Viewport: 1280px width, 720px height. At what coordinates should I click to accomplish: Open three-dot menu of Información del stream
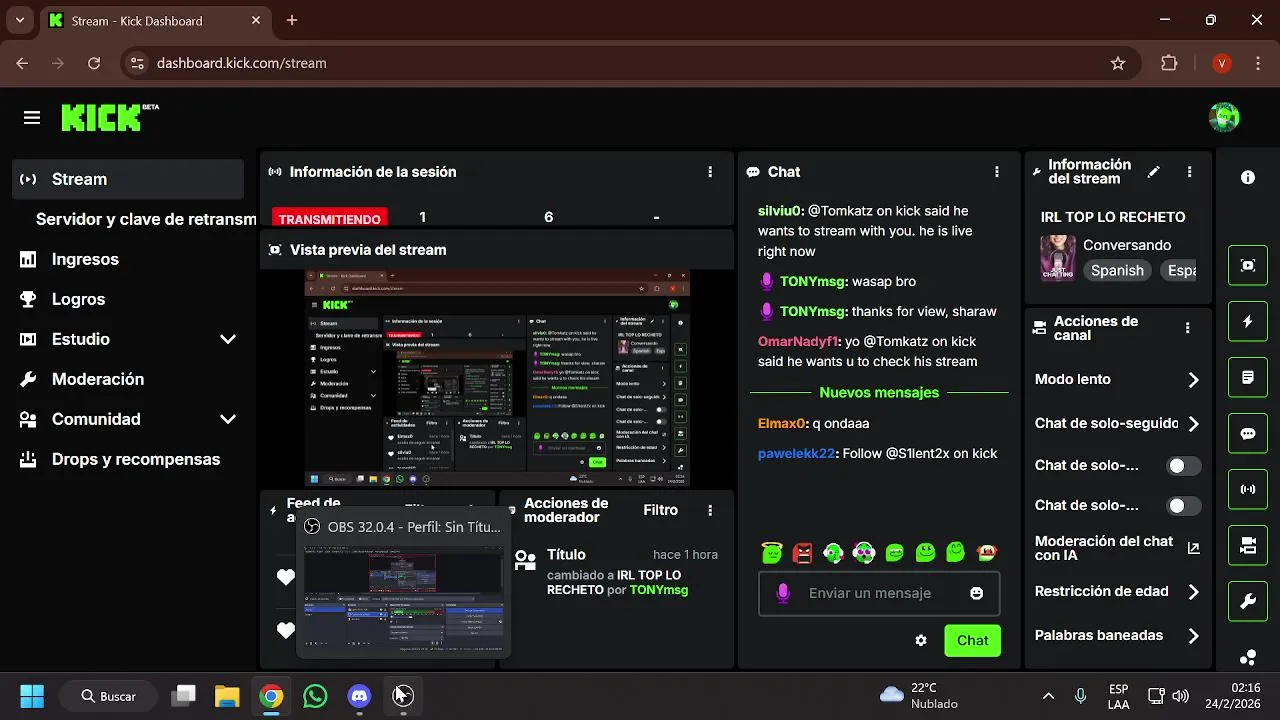tap(1189, 172)
